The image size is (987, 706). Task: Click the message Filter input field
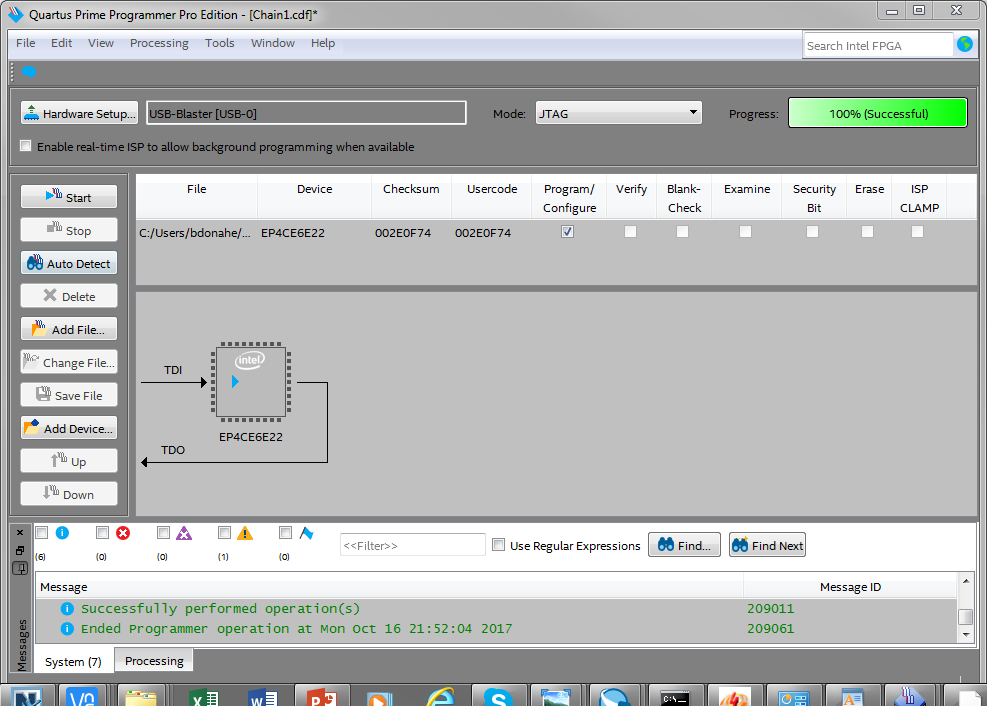pyautogui.click(x=412, y=546)
